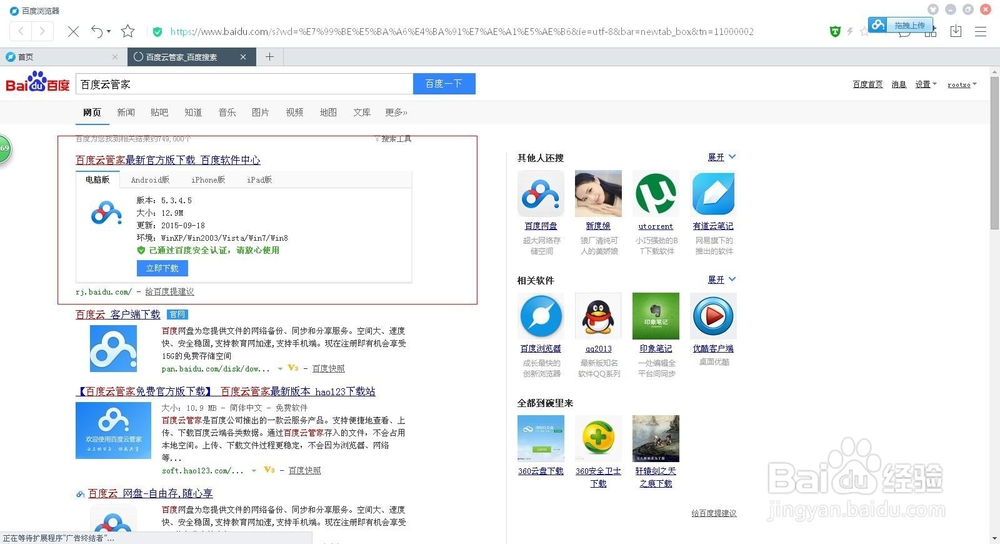The height and width of the screenshot is (544, 1000).
Task: Select the 电脑版 tab
Action: pyautogui.click(x=98, y=180)
